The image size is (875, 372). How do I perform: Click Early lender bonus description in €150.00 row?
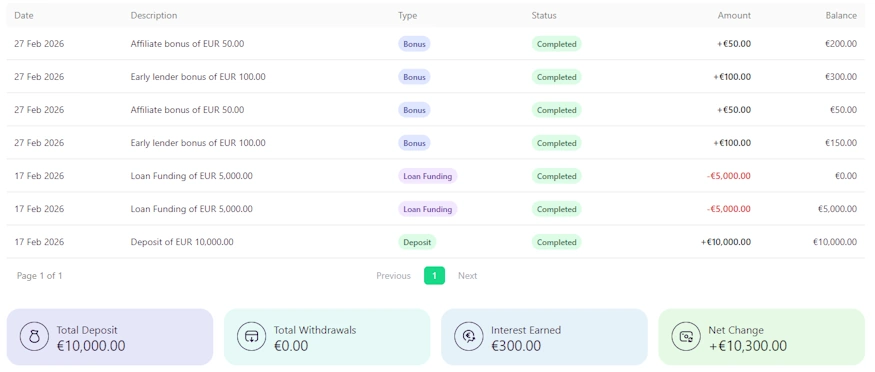click(x=198, y=143)
